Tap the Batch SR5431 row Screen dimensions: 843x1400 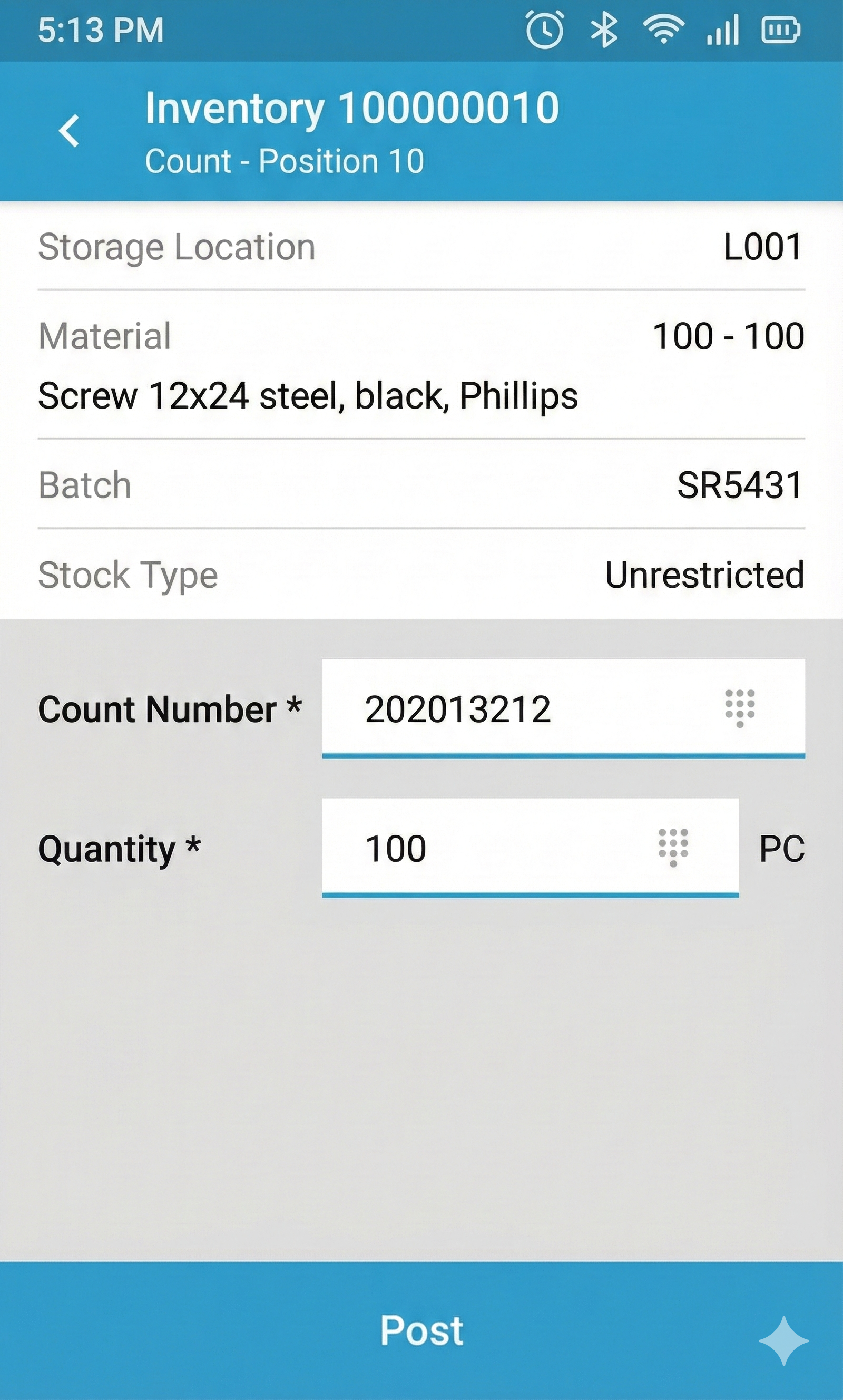point(421,485)
